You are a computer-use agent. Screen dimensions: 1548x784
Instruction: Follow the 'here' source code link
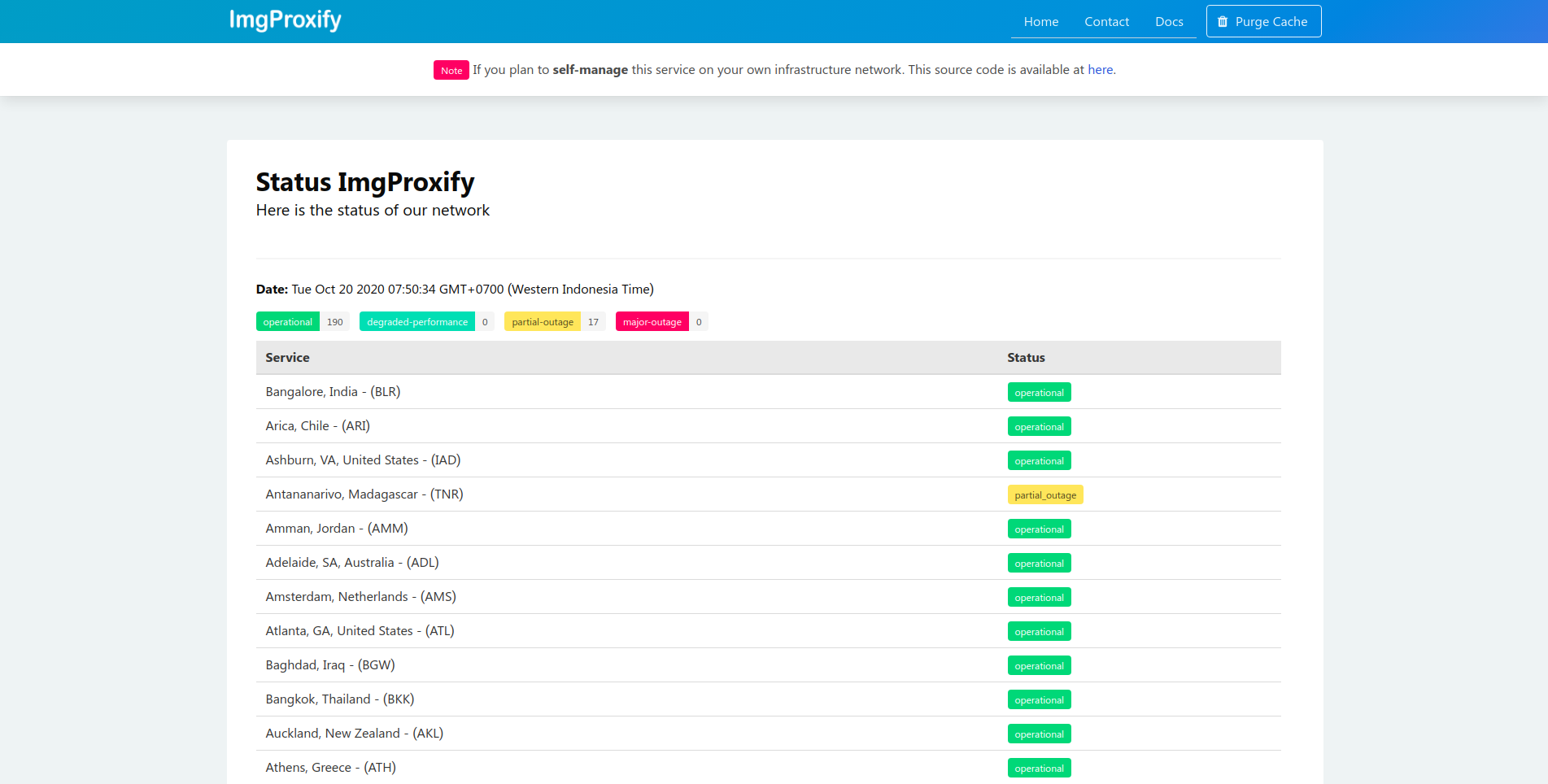[x=1100, y=70]
